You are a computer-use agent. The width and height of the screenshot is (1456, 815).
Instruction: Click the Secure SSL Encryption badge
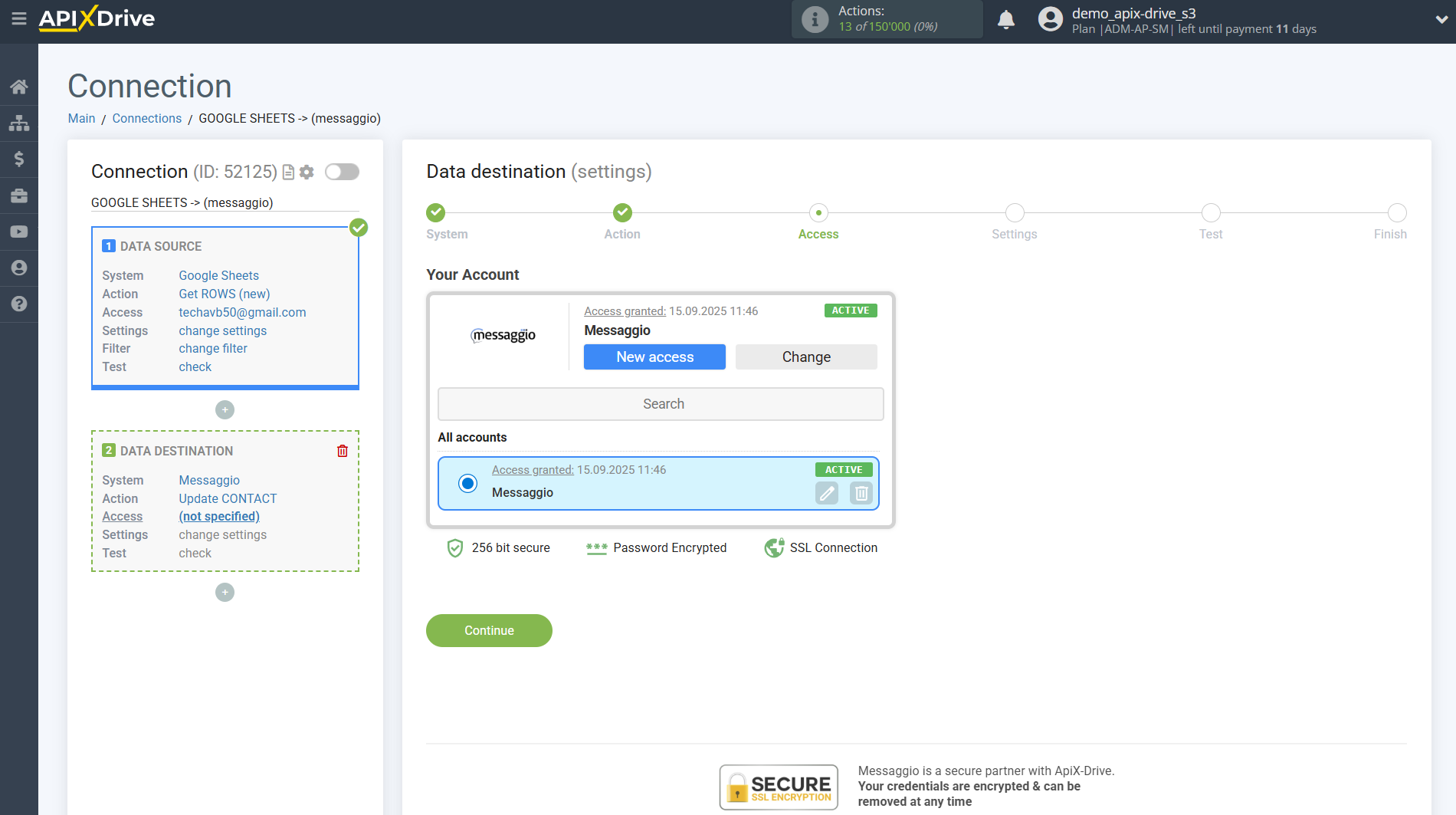pos(779,787)
